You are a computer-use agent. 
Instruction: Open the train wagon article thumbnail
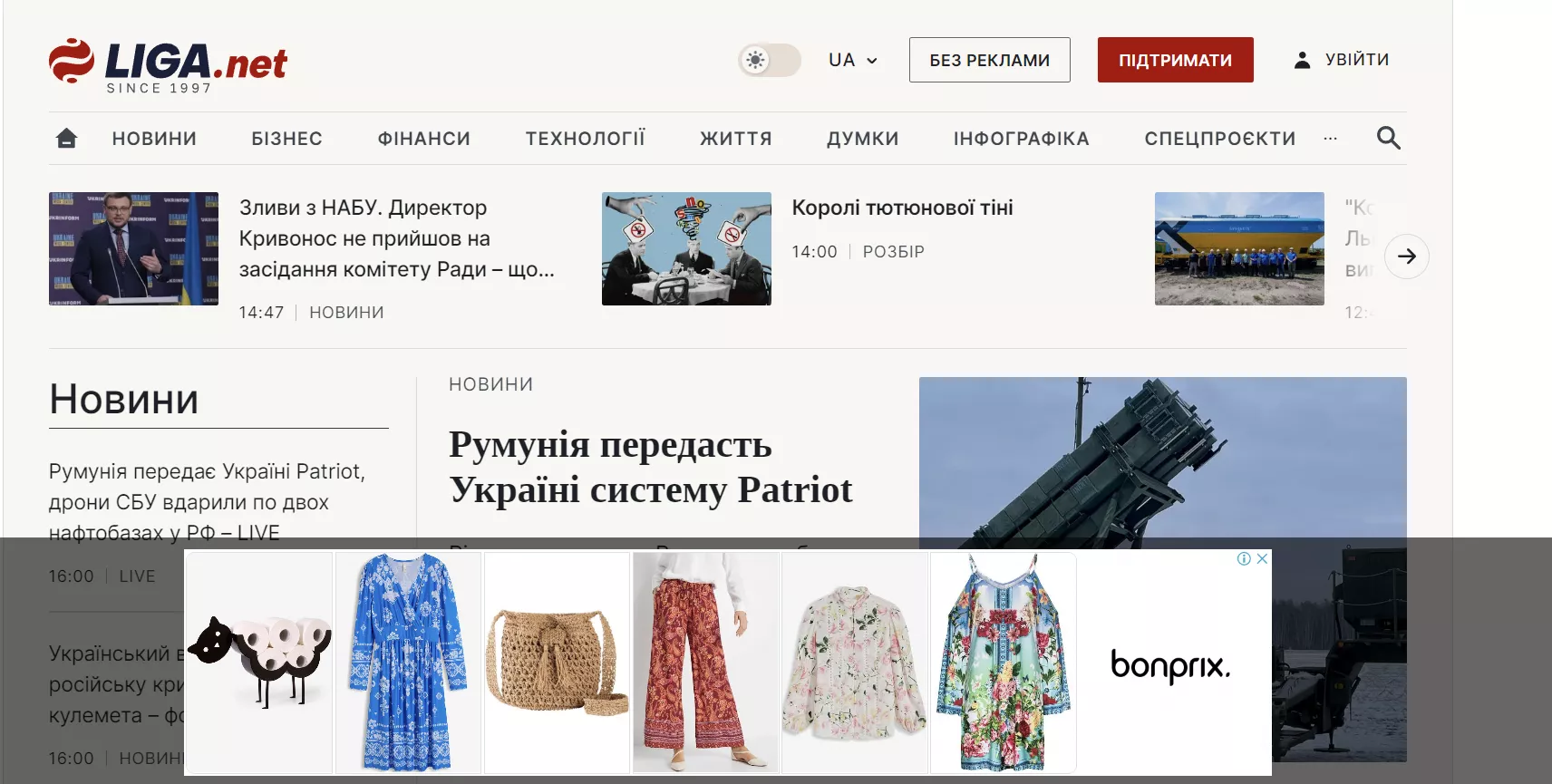(x=1239, y=248)
